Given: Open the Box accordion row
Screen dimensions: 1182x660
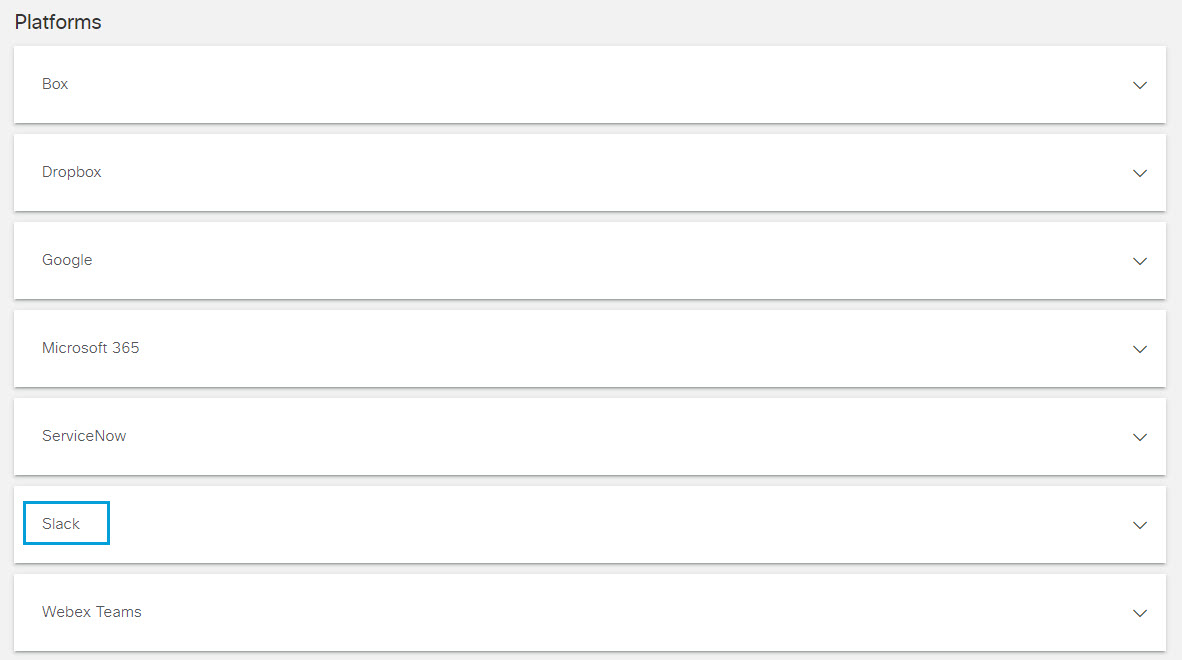Looking at the screenshot, I should click(589, 84).
